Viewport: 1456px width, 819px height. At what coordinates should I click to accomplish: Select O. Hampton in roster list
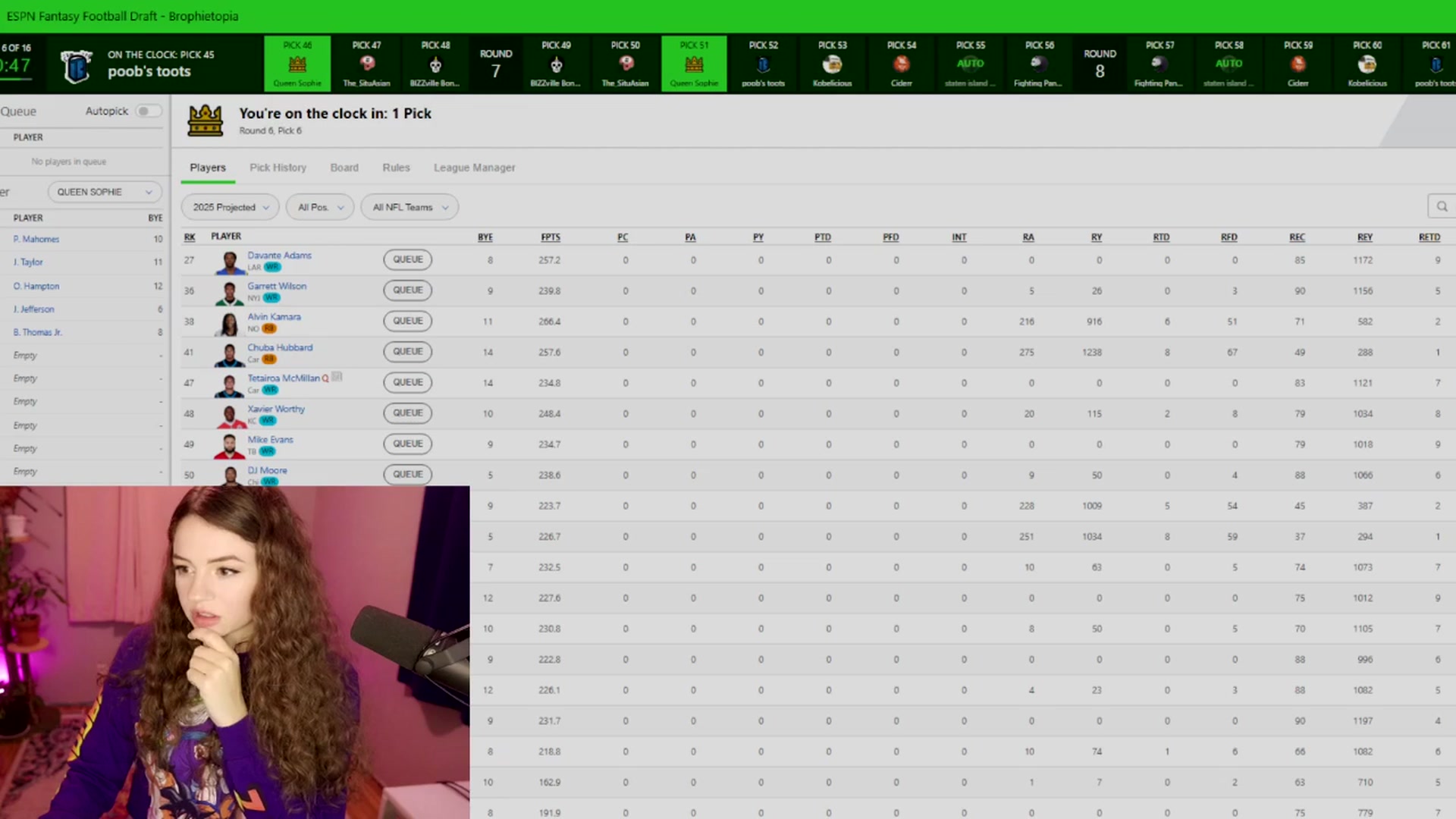click(36, 287)
